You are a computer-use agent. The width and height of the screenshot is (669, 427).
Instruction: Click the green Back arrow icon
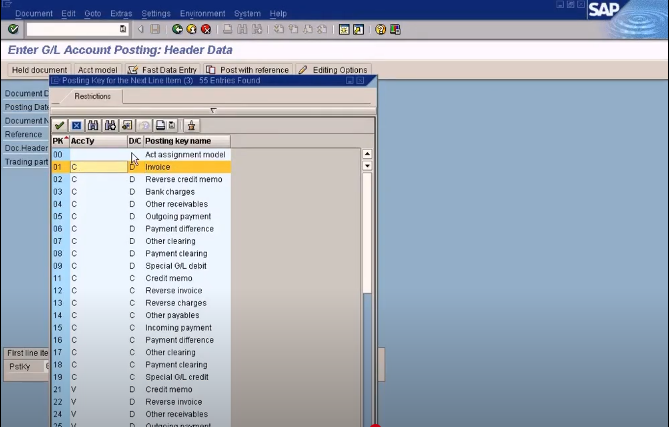177,29
